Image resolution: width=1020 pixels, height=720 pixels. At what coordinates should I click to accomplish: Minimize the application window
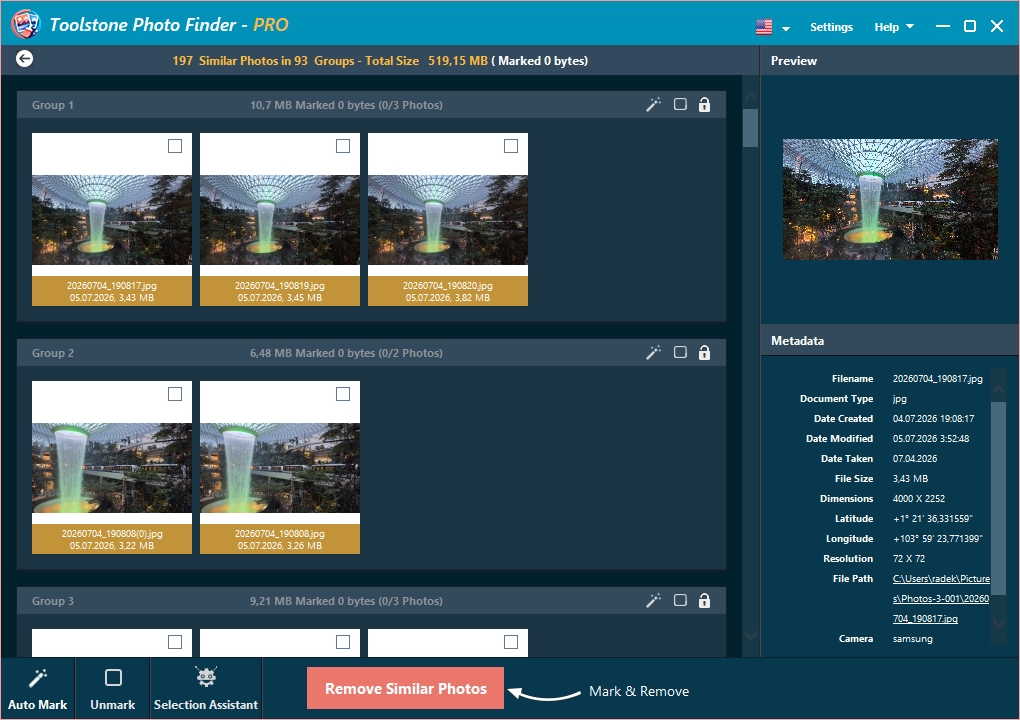tap(943, 26)
